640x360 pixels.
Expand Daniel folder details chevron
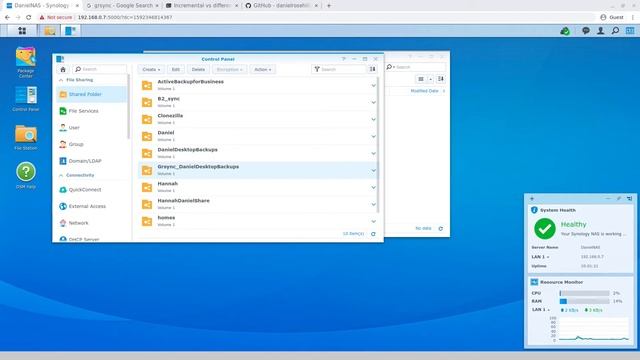(373, 136)
